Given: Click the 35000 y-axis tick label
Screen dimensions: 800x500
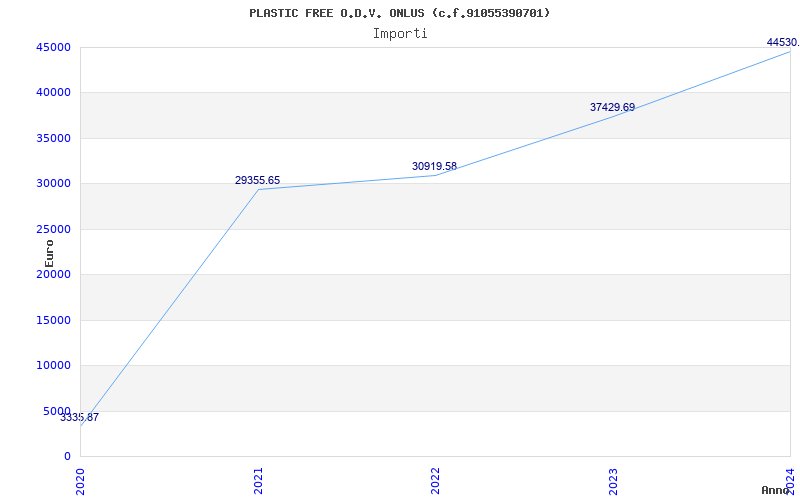Looking at the screenshot, I should [x=52, y=138].
